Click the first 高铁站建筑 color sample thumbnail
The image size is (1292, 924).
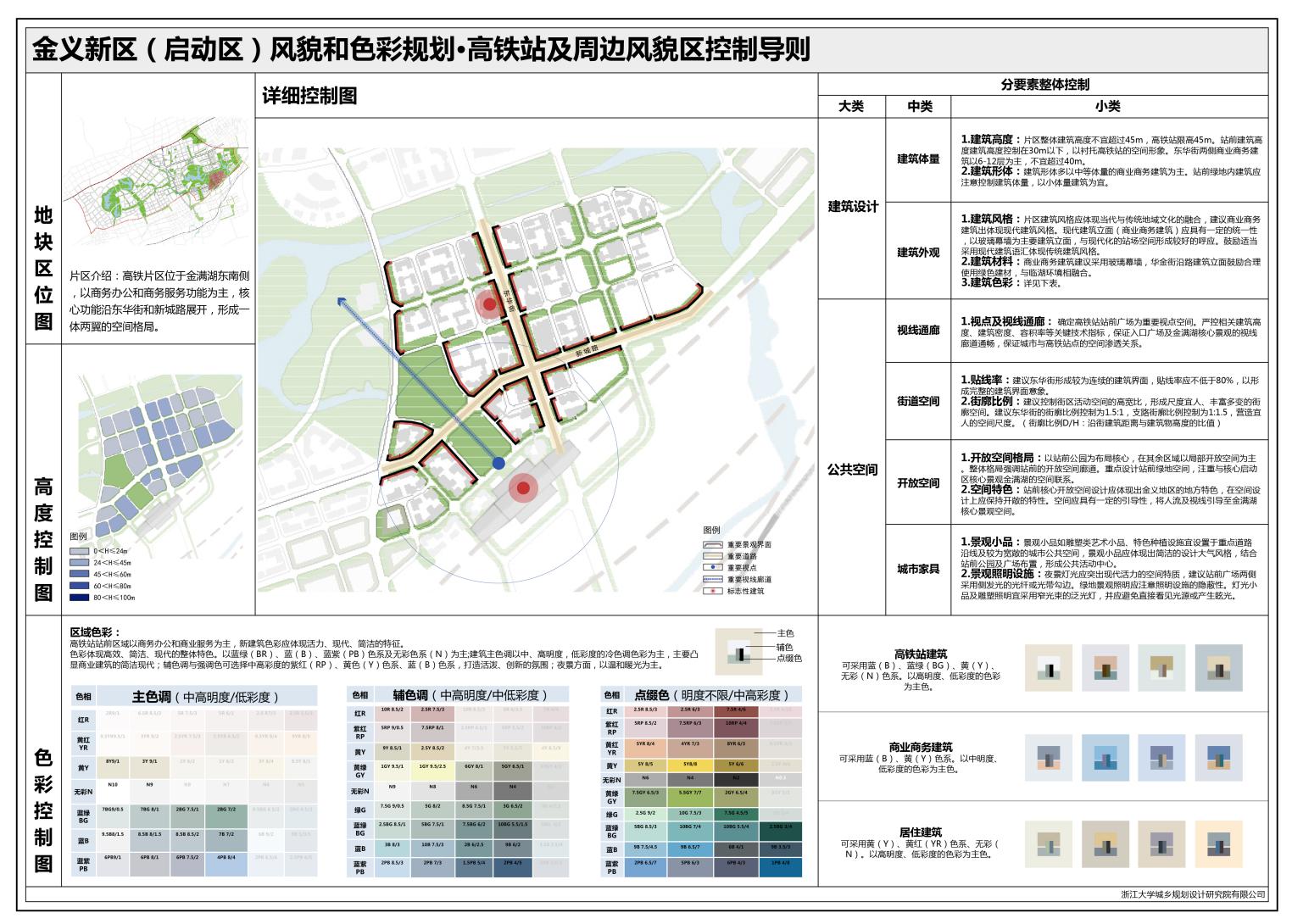(x=1050, y=669)
